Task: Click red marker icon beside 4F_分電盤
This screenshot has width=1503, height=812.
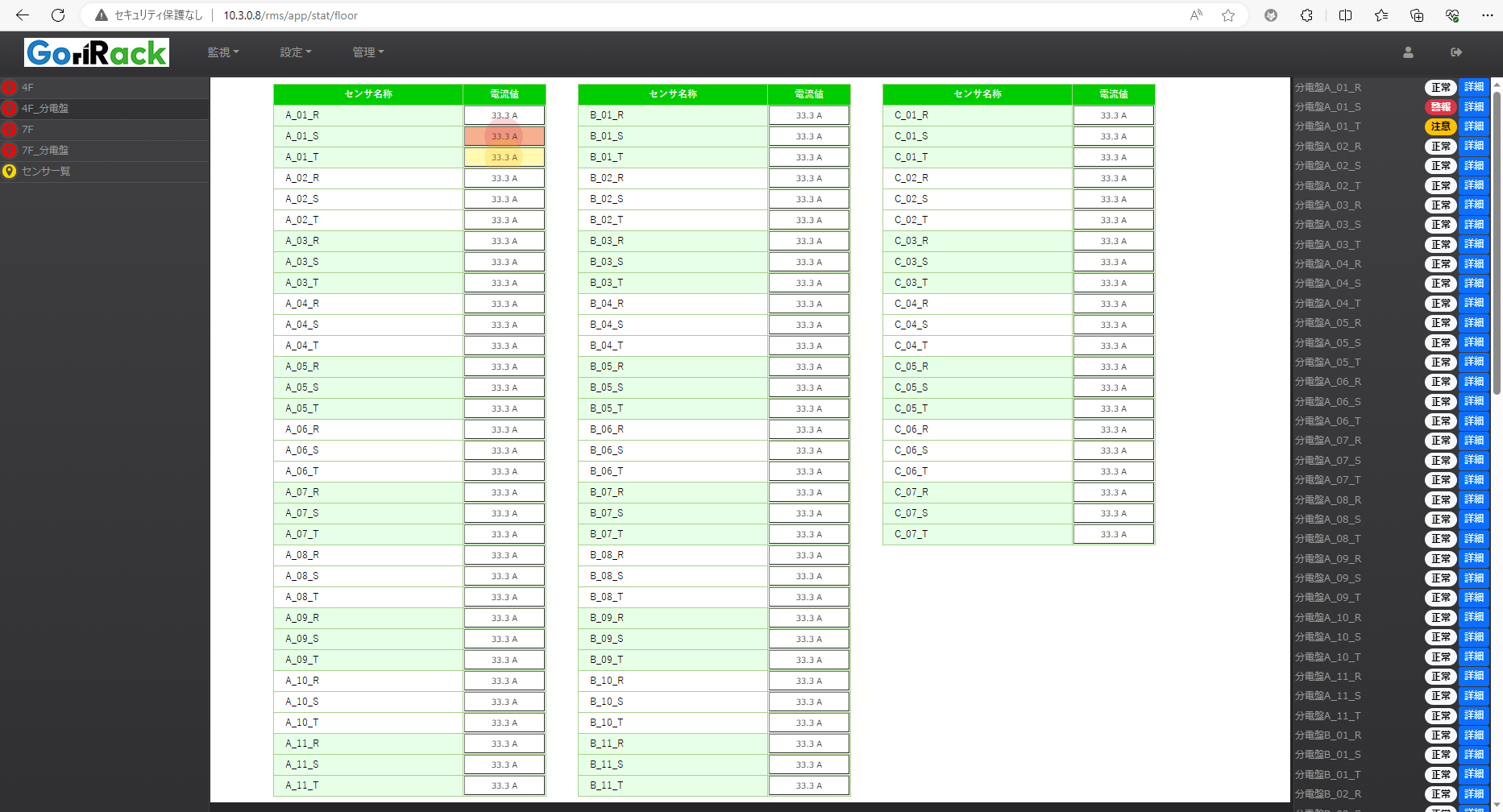Action: (x=10, y=108)
